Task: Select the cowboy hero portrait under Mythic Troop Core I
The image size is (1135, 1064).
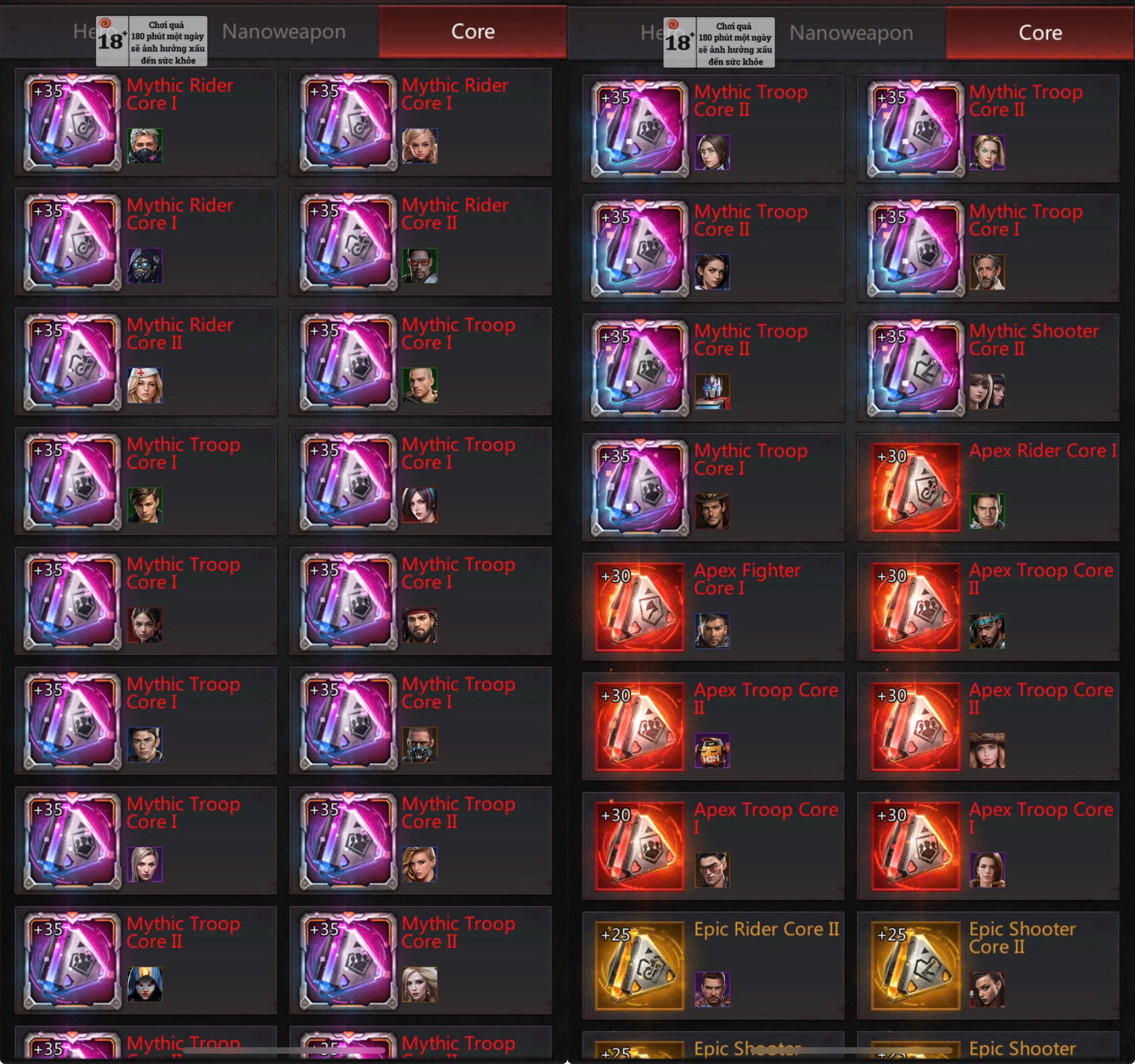Action: click(x=712, y=511)
